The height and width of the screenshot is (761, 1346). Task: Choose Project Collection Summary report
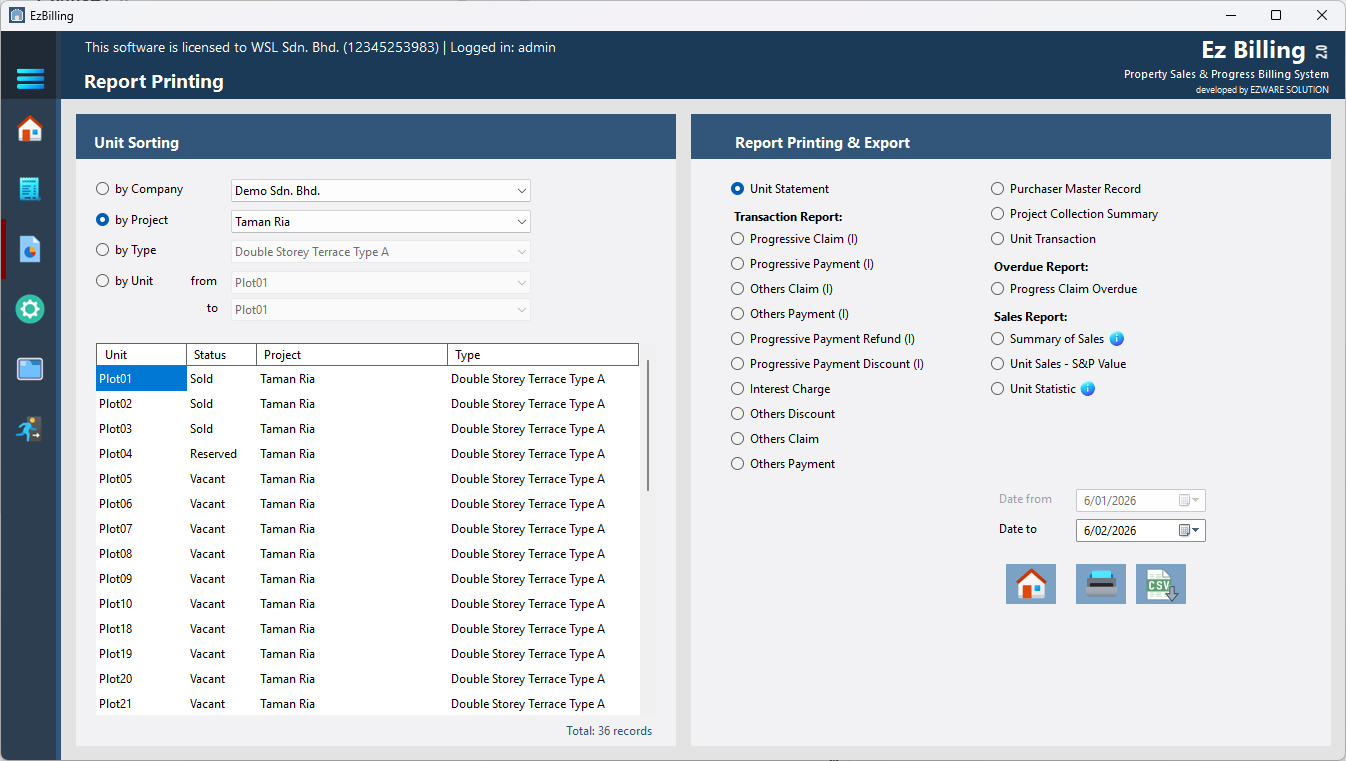[x=1075, y=214]
